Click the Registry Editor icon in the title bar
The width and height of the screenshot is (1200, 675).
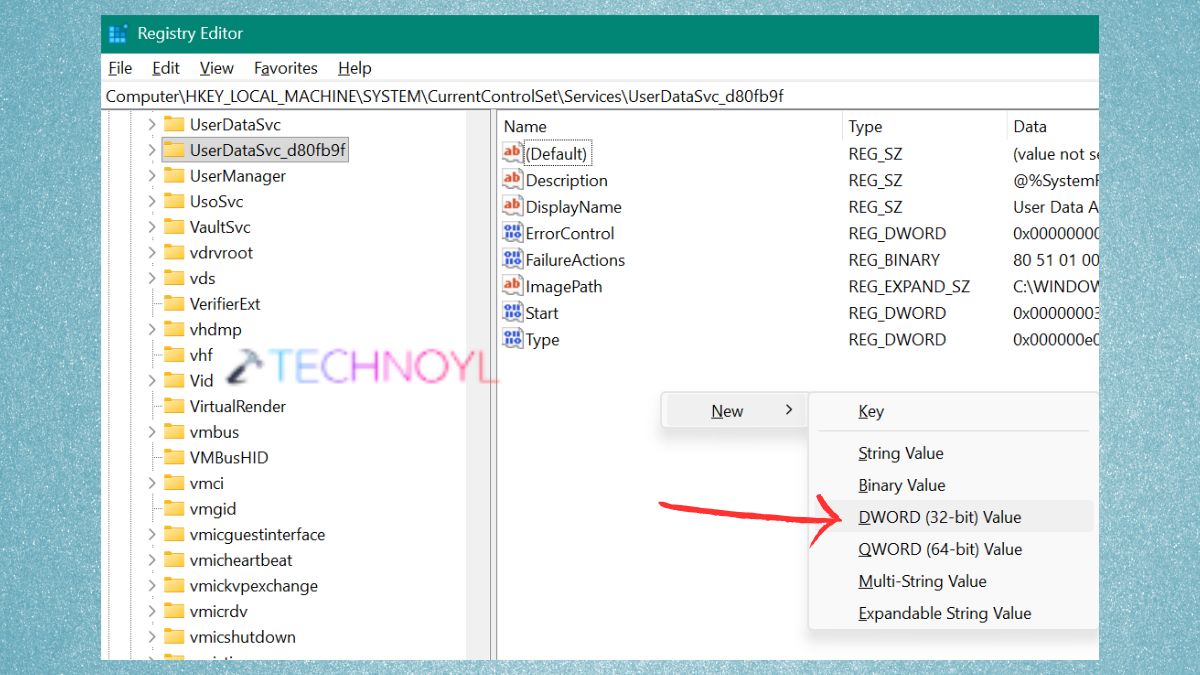point(119,33)
